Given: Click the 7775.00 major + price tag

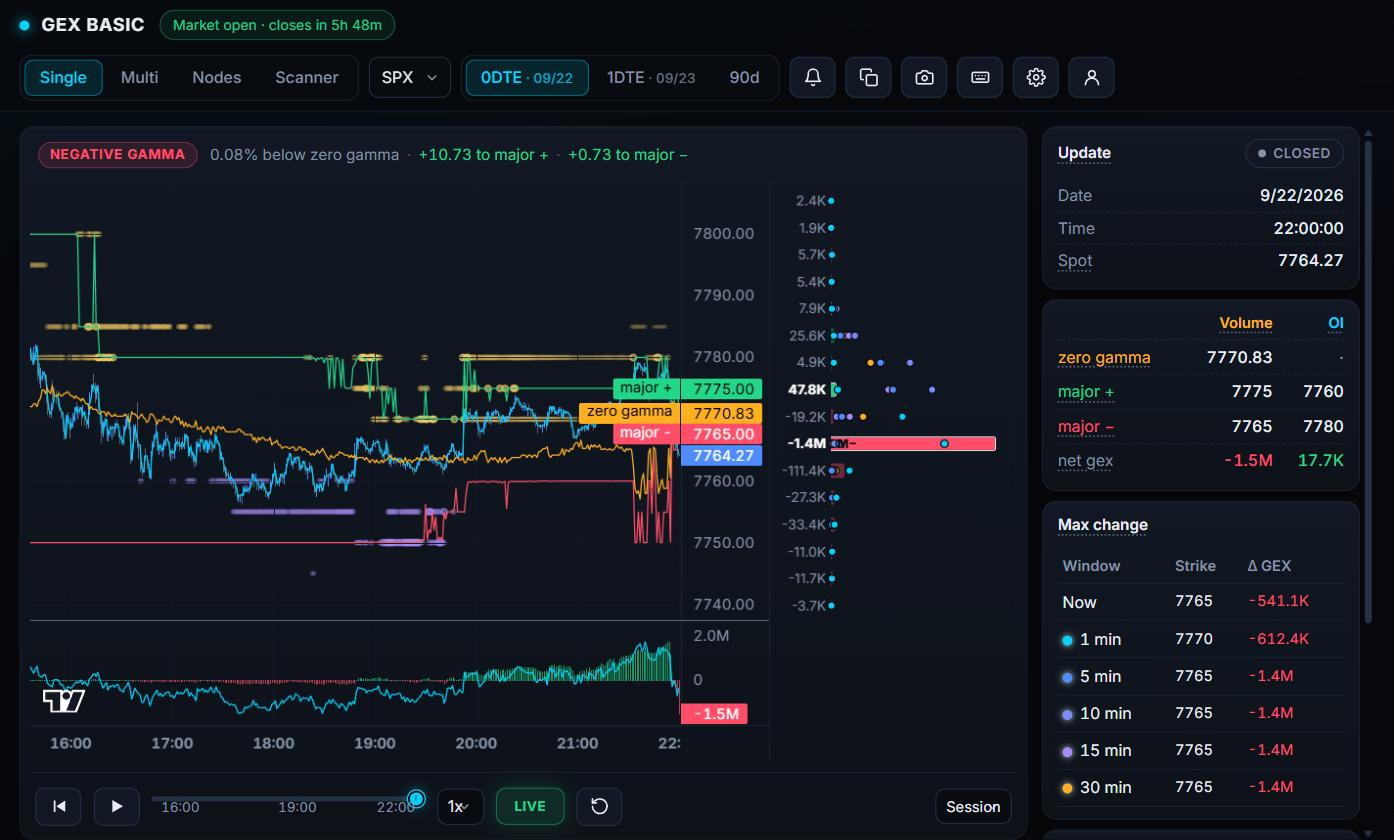Looking at the screenshot, I should [x=723, y=389].
